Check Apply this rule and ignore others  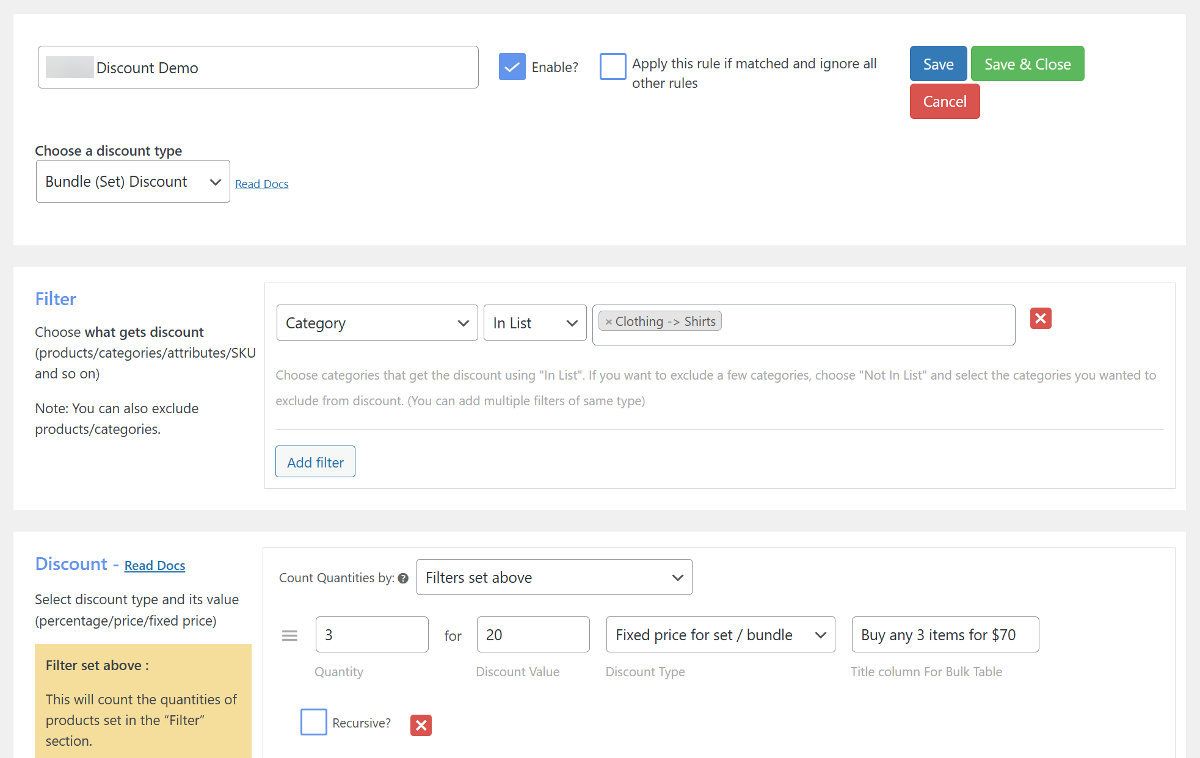[x=613, y=67]
